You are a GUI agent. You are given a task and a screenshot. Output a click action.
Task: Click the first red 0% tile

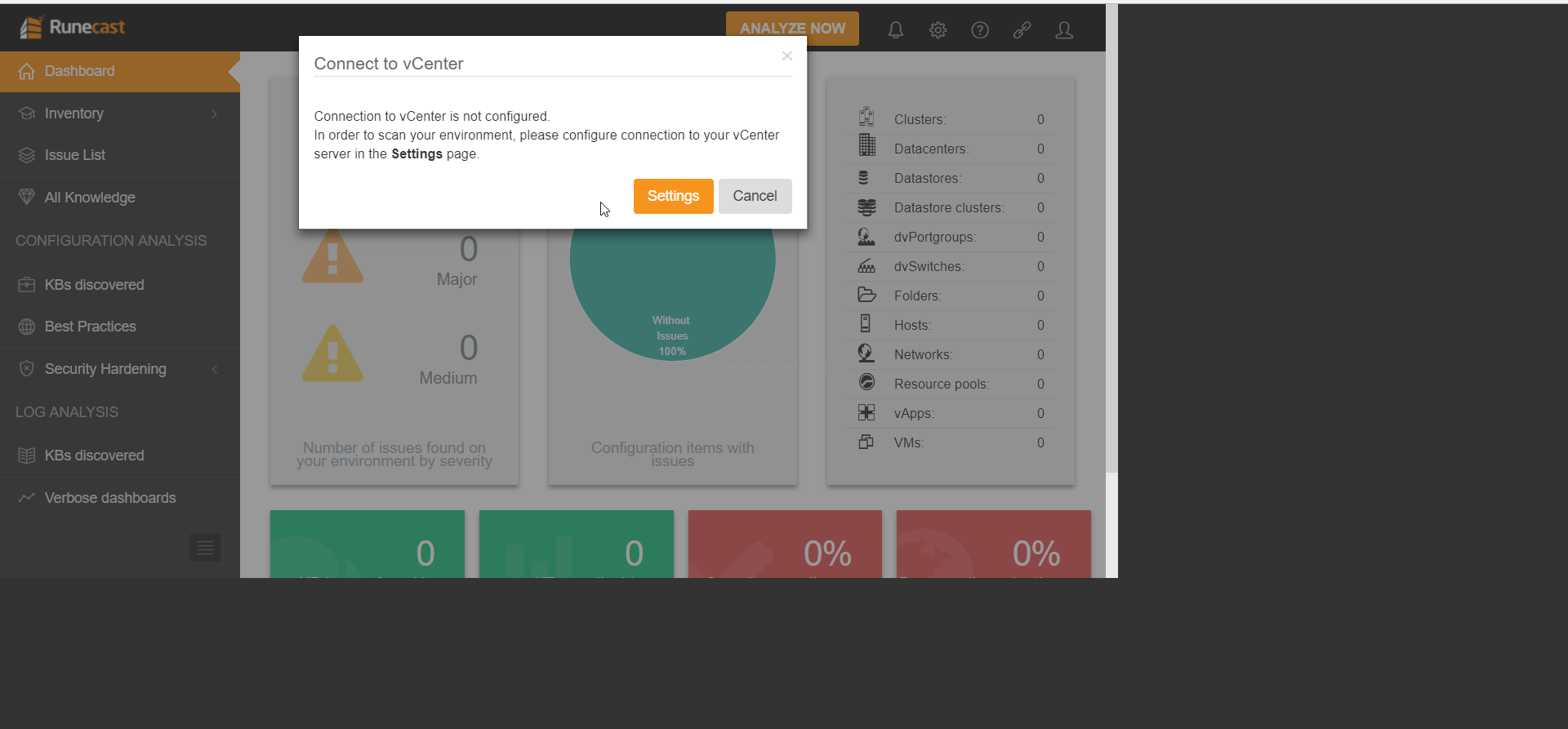(x=785, y=544)
